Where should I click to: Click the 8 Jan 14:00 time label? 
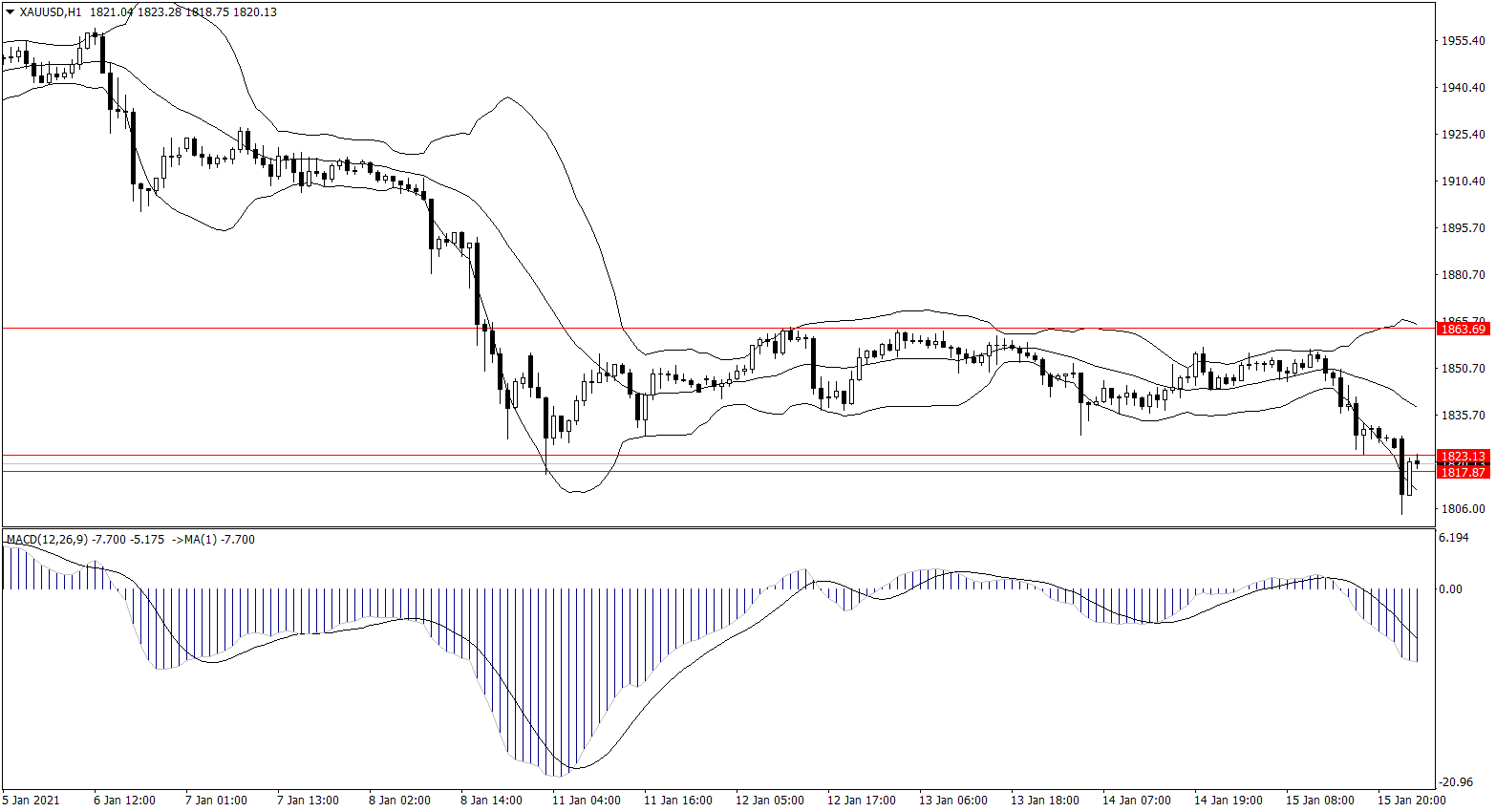click(491, 801)
